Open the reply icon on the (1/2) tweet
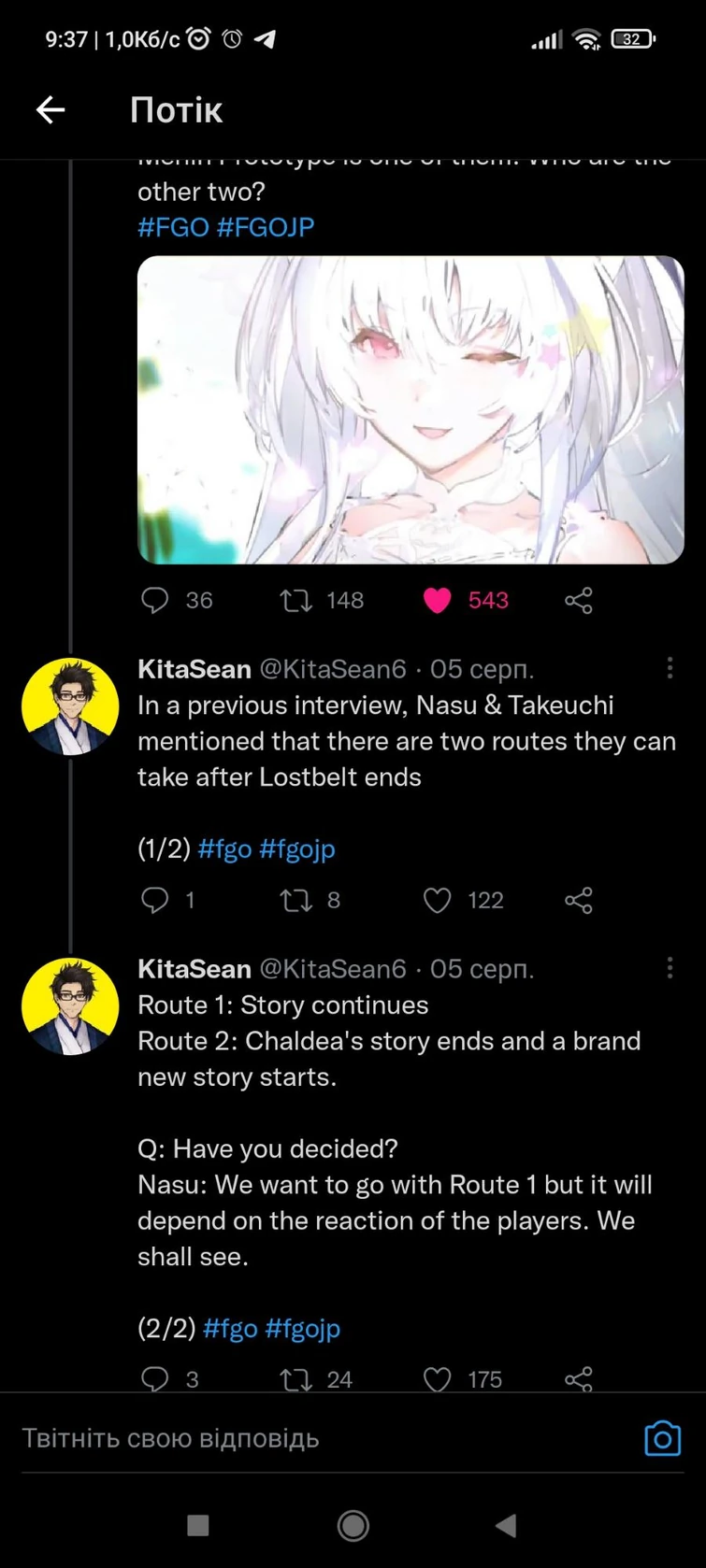Image resolution: width=706 pixels, height=1568 pixels. (155, 900)
